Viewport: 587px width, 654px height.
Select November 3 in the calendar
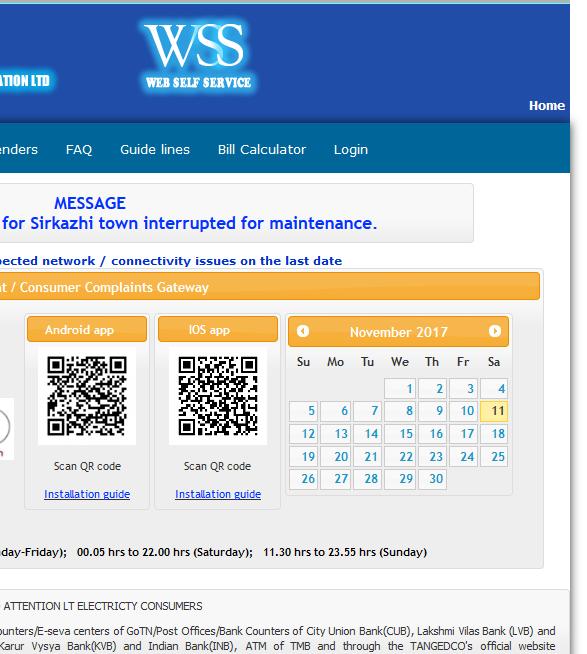pos(463,389)
